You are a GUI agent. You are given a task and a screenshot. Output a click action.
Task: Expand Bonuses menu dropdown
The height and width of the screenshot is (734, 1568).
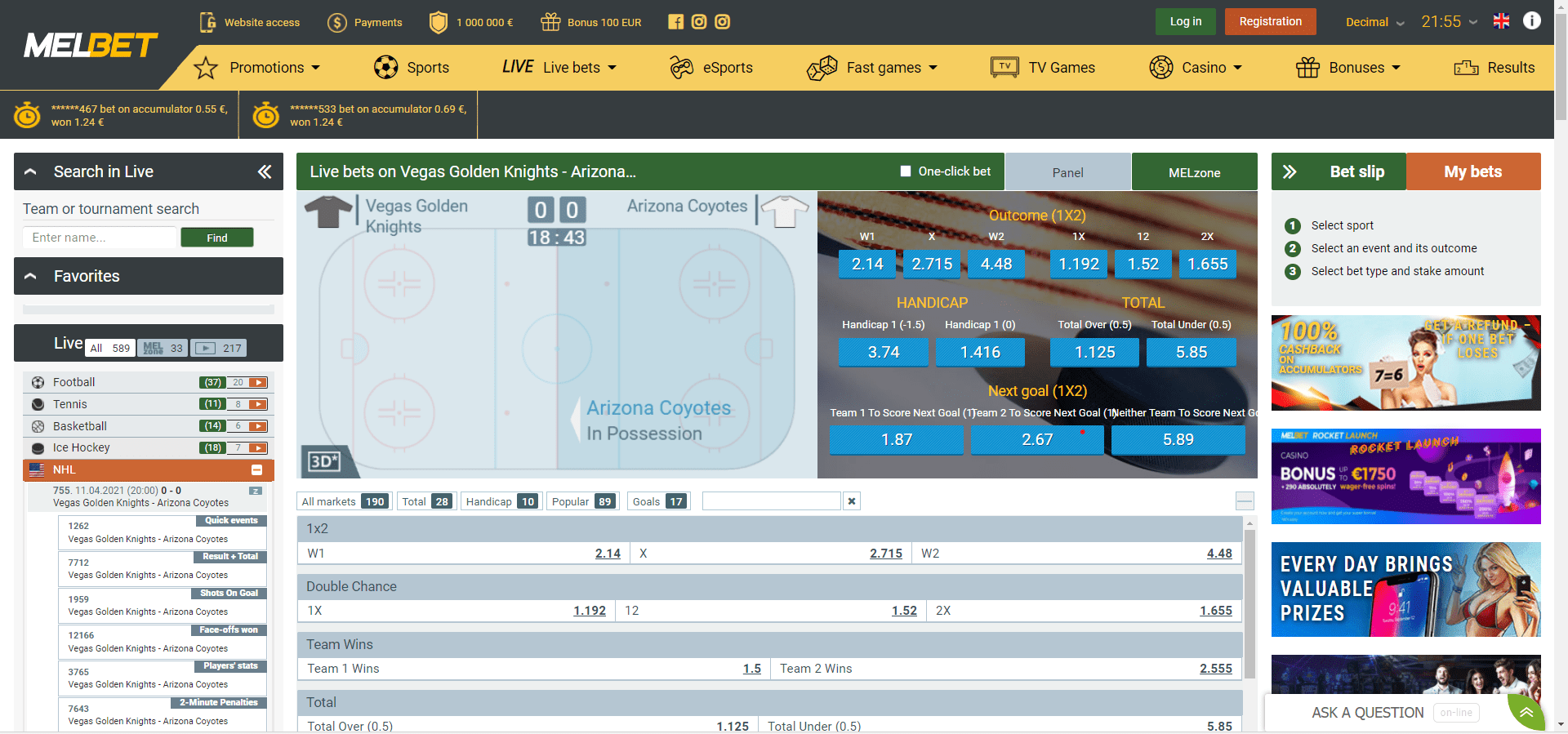1396,68
